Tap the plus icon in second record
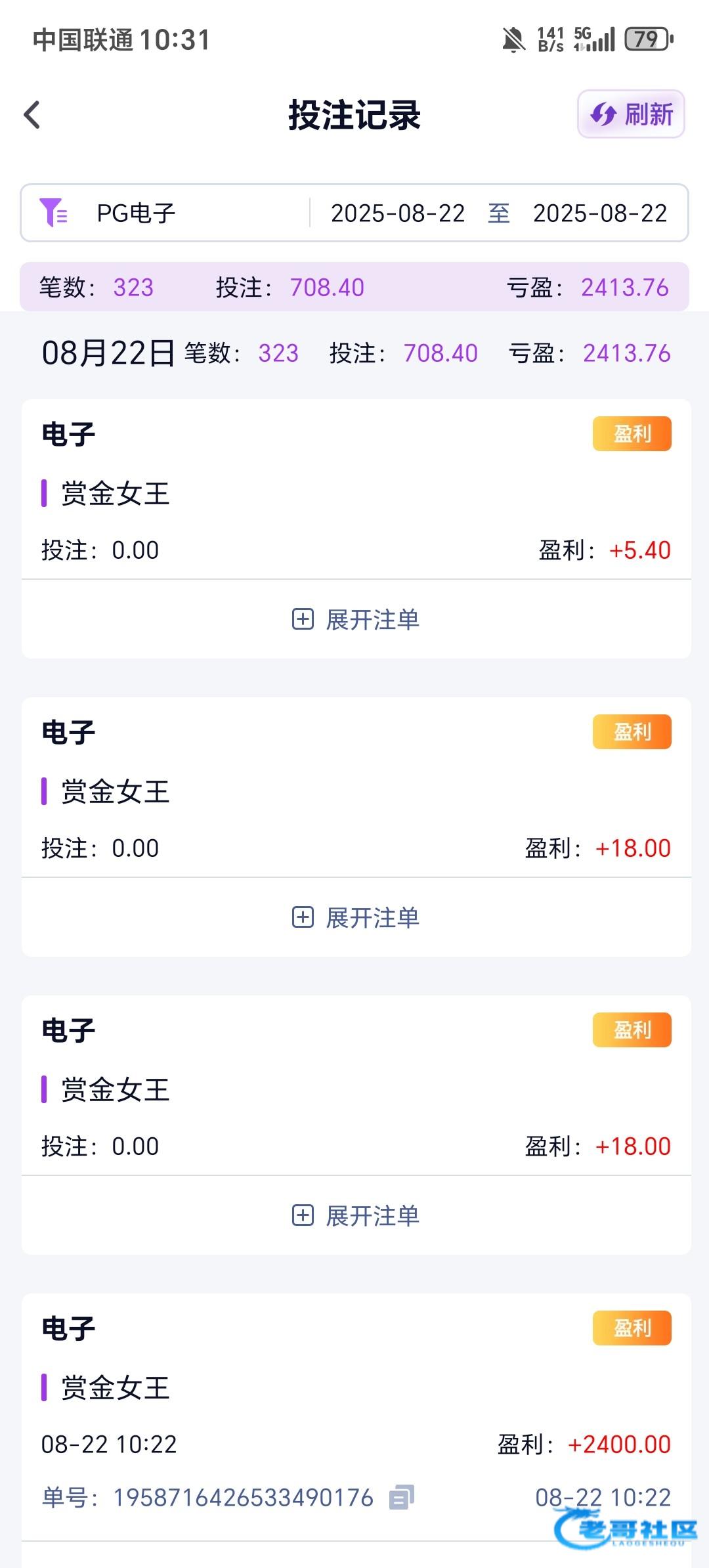This screenshot has width=709, height=1568. (303, 917)
